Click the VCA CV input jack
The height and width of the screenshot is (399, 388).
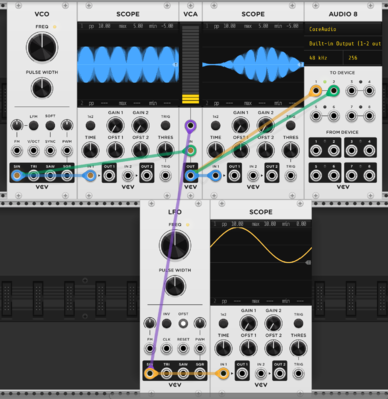(x=190, y=126)
